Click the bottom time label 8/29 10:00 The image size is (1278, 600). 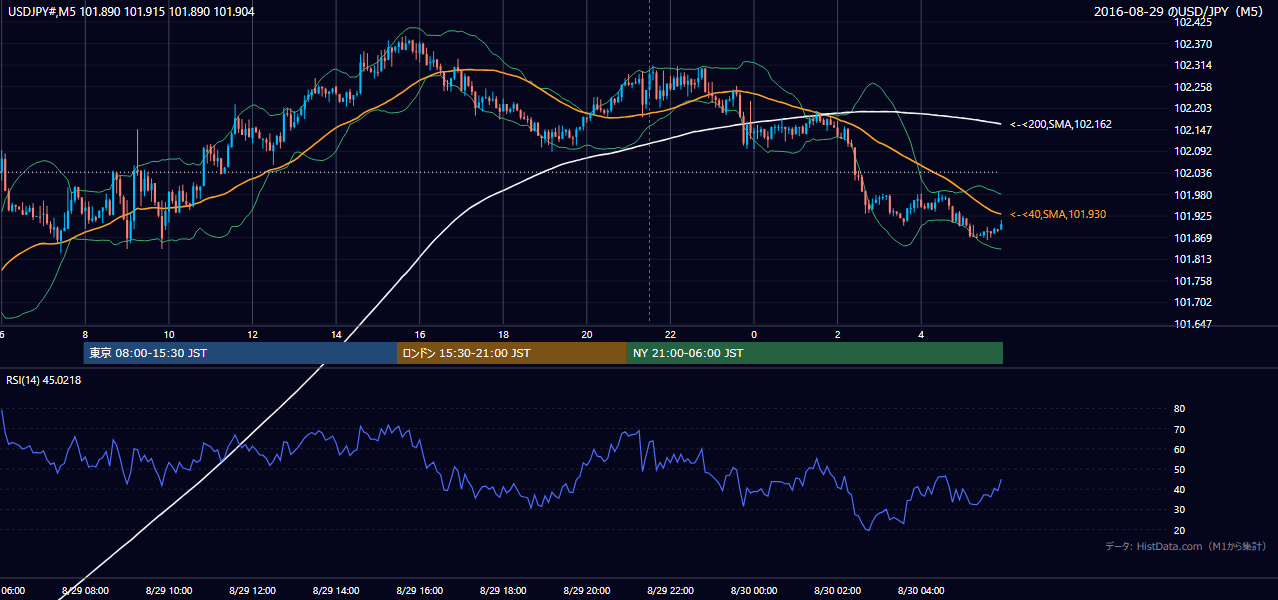[168, 590]
